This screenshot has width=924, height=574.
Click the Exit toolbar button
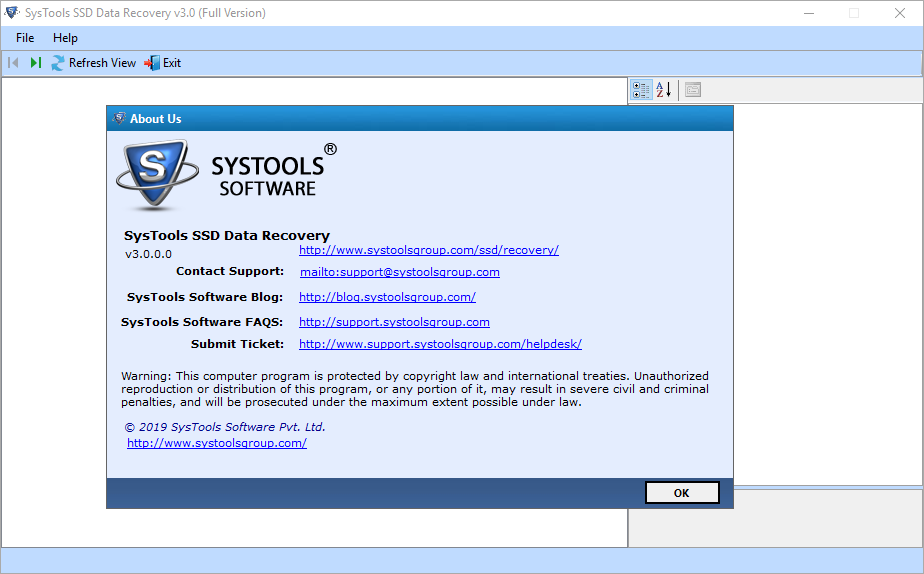[x=163, y=62]
